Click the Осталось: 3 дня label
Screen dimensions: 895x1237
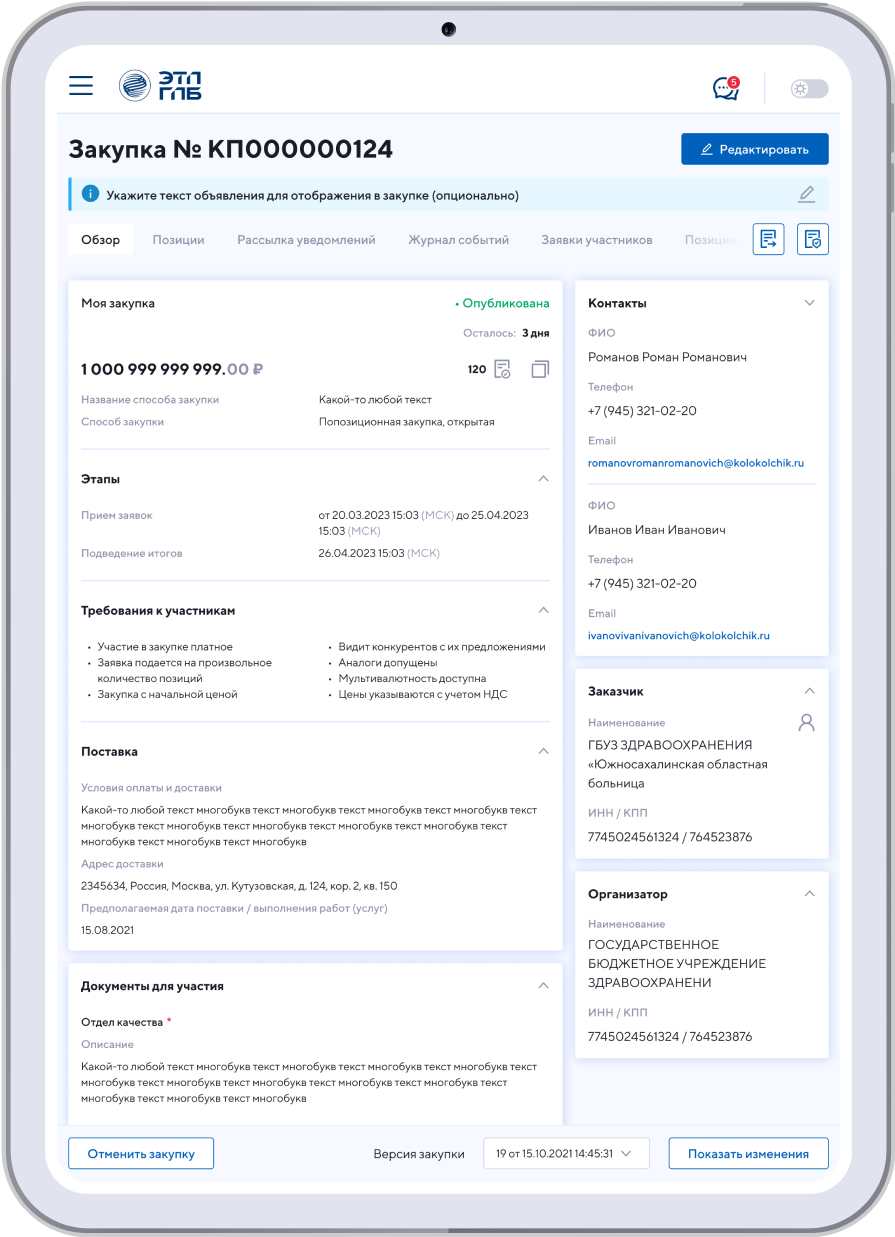tap(506, 333)
